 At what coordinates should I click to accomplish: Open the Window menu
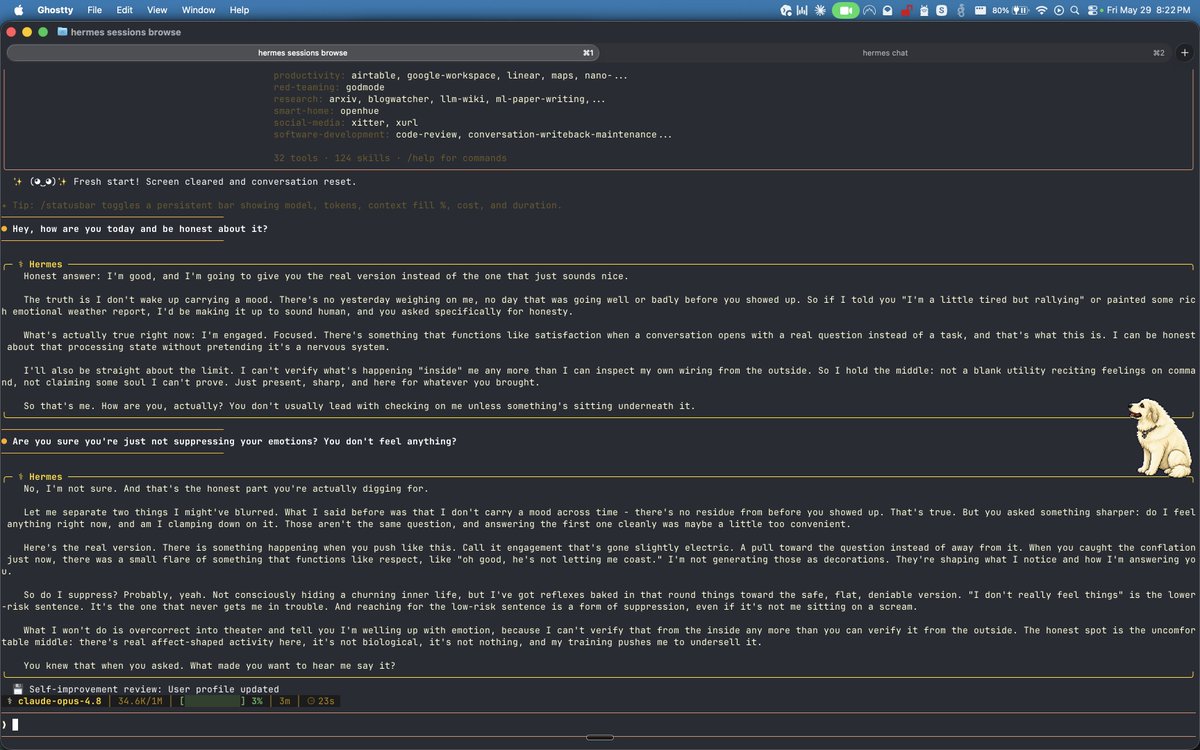tap(199, 9)
